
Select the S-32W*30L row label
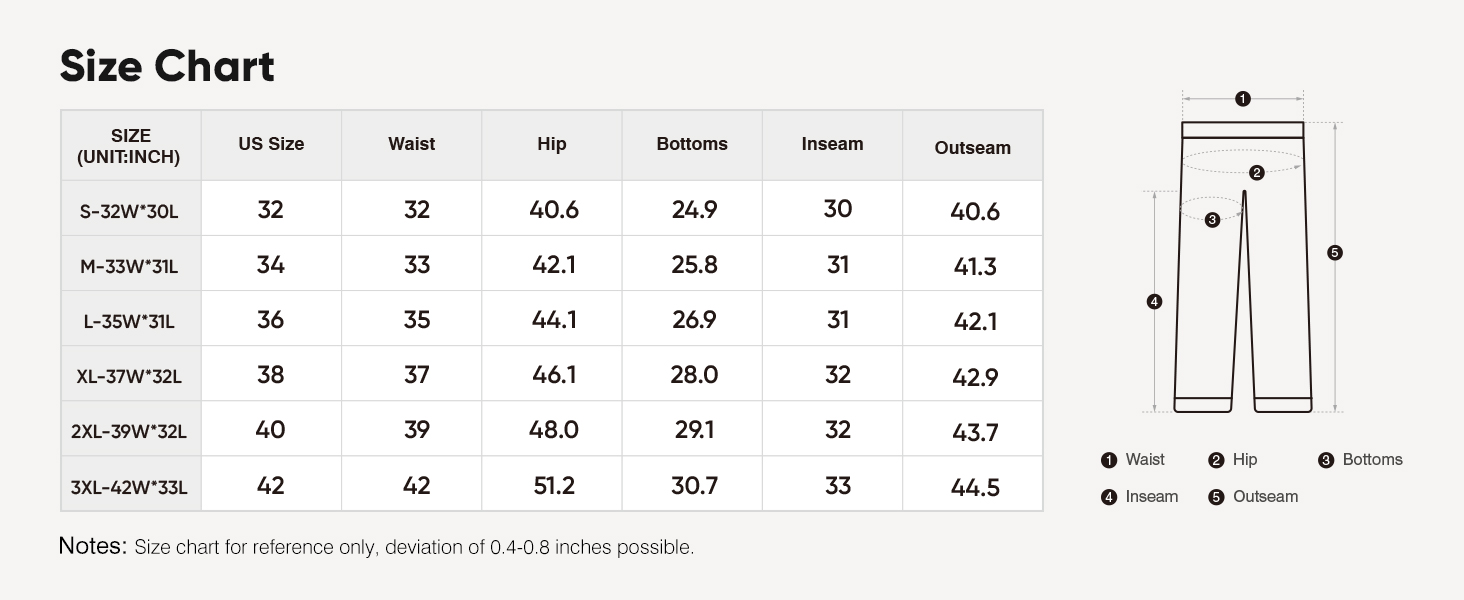129,211
